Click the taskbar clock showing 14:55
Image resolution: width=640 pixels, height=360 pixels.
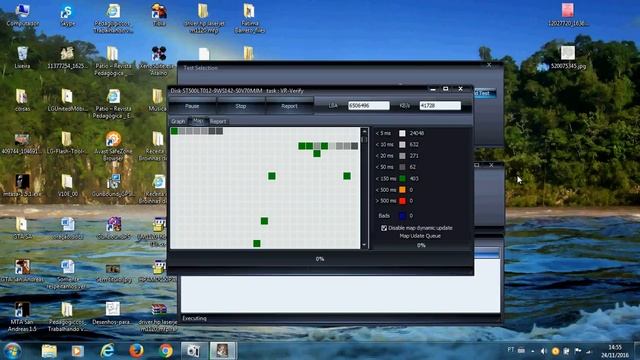pos(615,351)
